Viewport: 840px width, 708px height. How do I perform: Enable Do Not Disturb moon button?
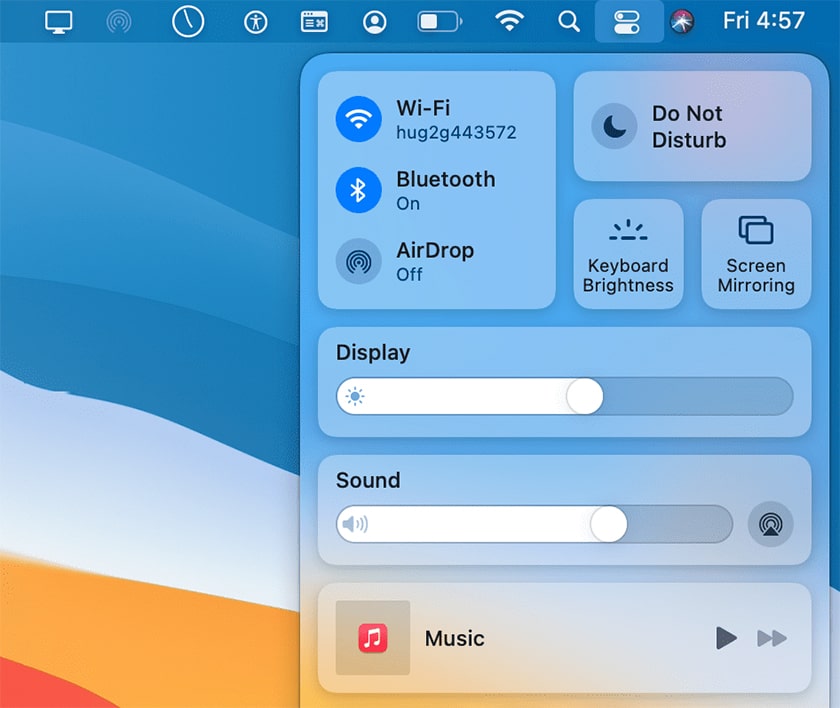tap(614, 126)
